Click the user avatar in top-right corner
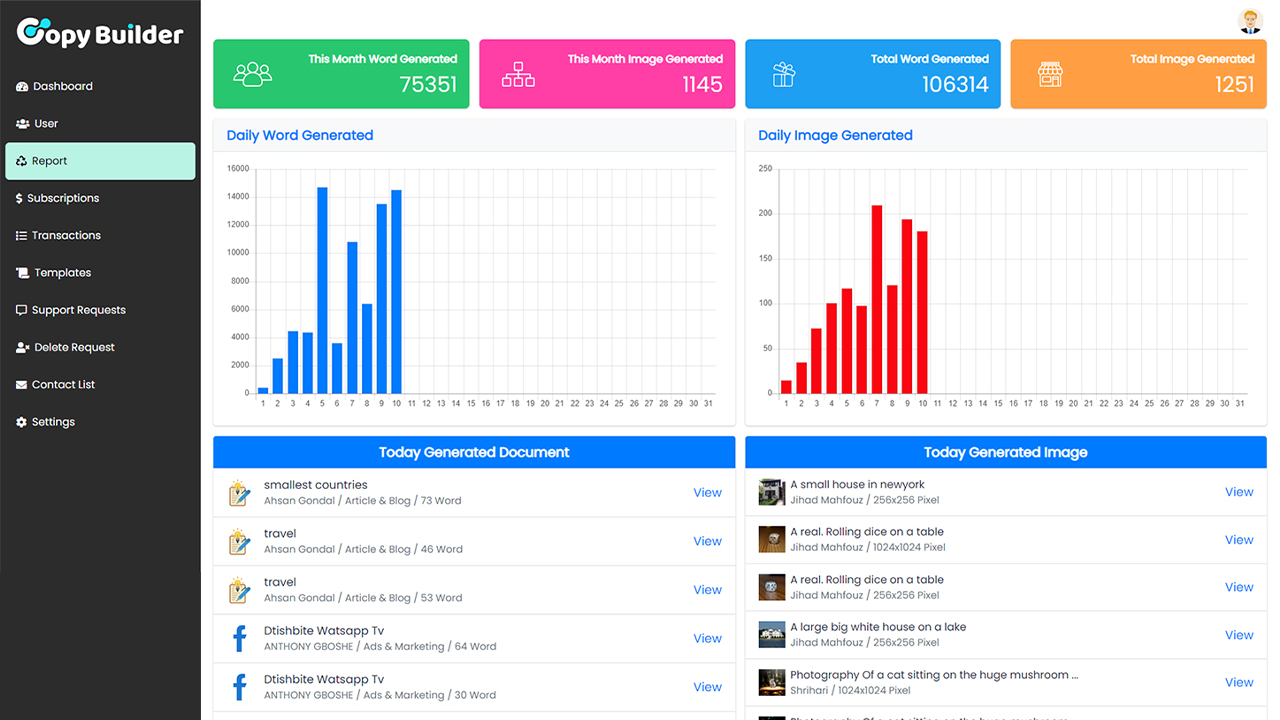1280x720 pixels. (x=1250, y=21)
